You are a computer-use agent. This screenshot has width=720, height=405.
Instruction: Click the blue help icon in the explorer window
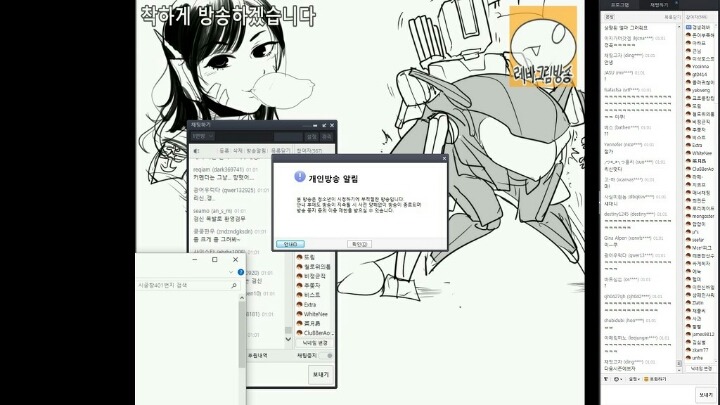click(x=241, y=272)
